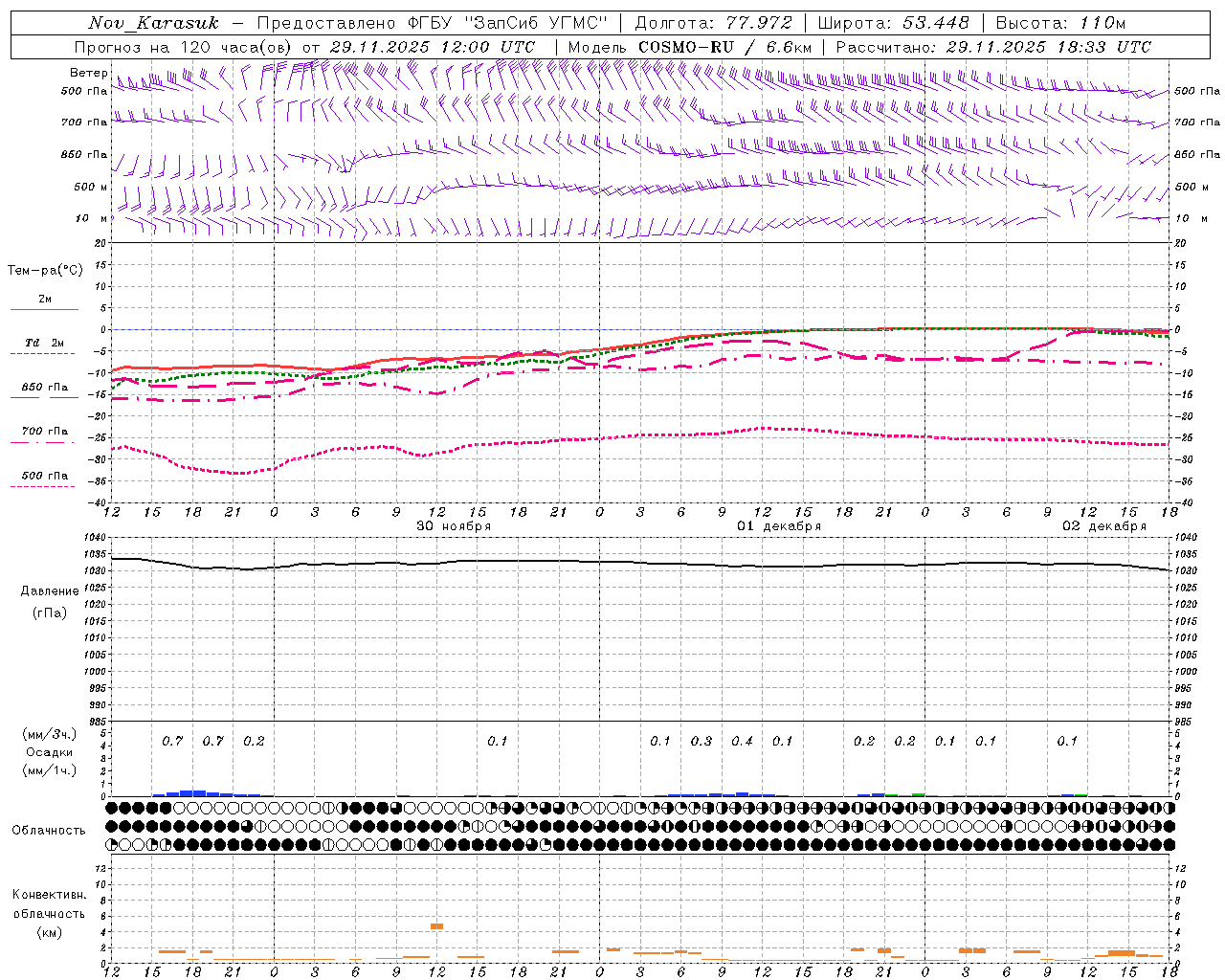Screen dimensions: 1225x980
Task: Click the Ветер panel label
Action: 88,73
